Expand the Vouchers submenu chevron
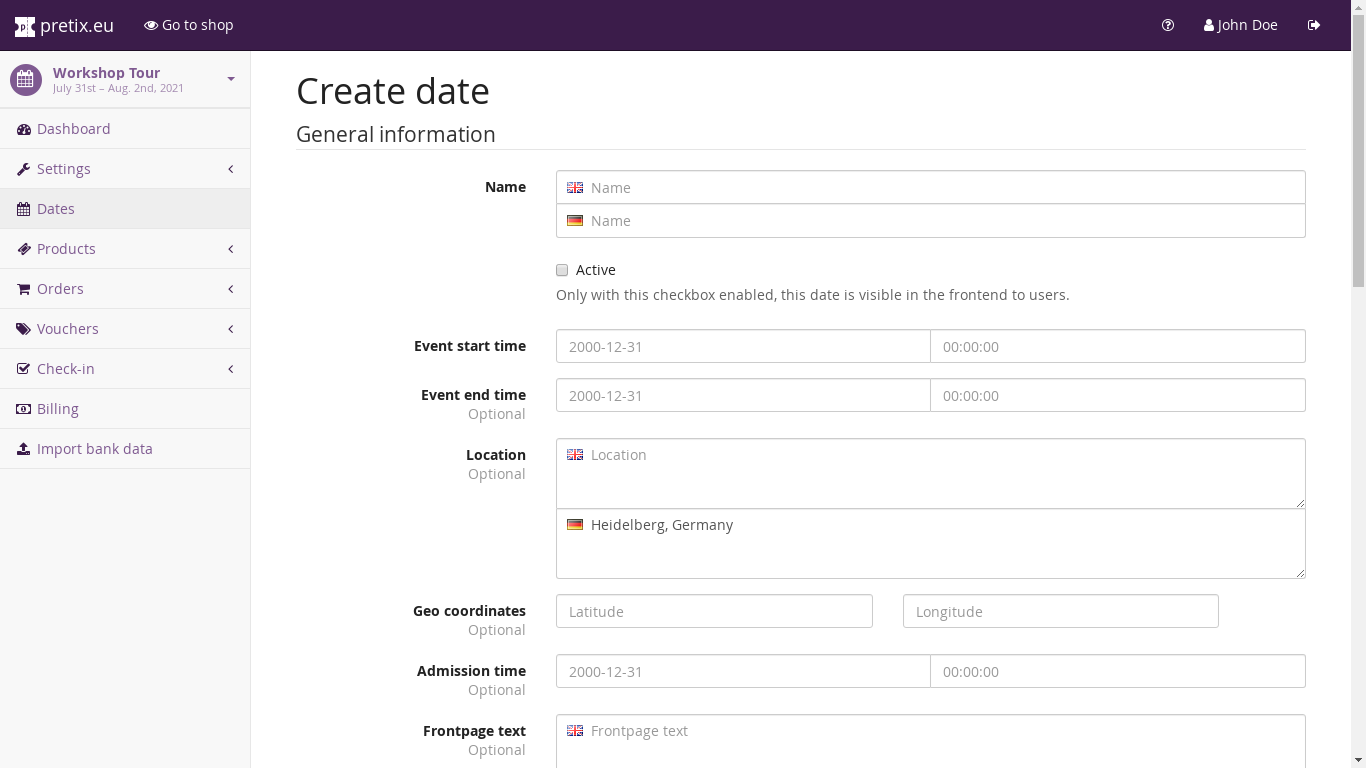The image size is (1366, 768). point(231,329)
